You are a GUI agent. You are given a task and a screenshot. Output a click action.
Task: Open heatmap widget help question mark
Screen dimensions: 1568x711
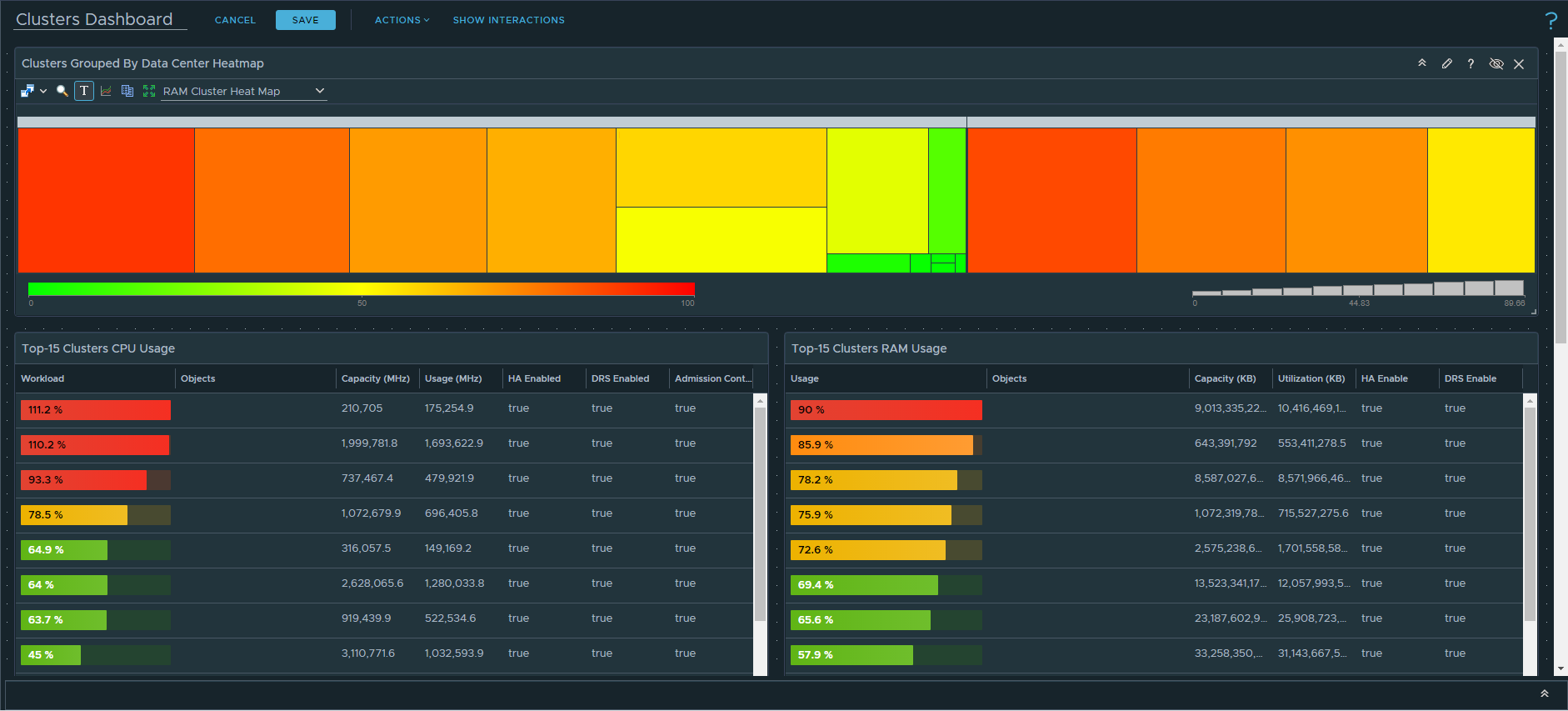click(1471, 63)
